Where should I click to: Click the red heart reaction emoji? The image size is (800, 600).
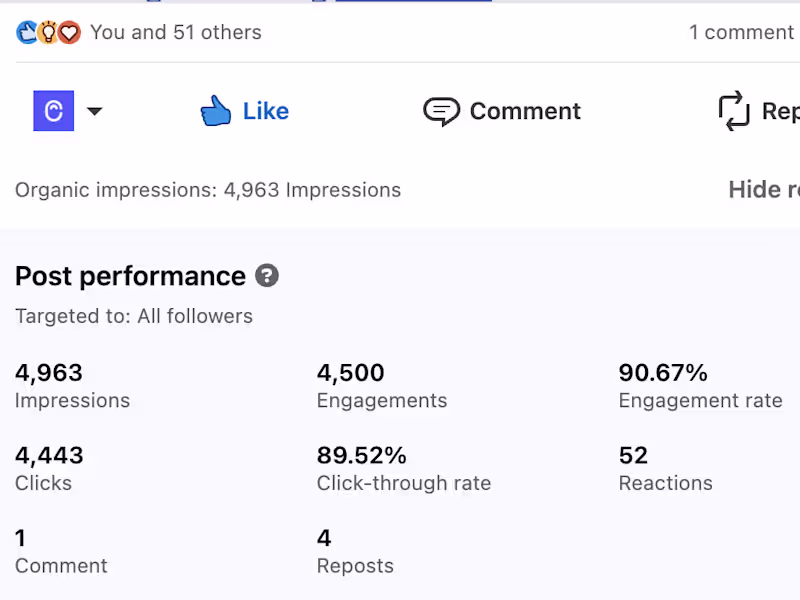coord(68,33)
